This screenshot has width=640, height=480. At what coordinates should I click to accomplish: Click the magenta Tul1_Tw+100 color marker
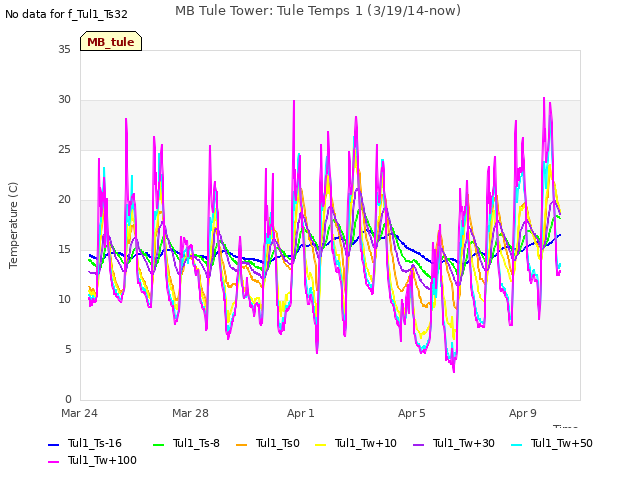[x=53, y=462]
